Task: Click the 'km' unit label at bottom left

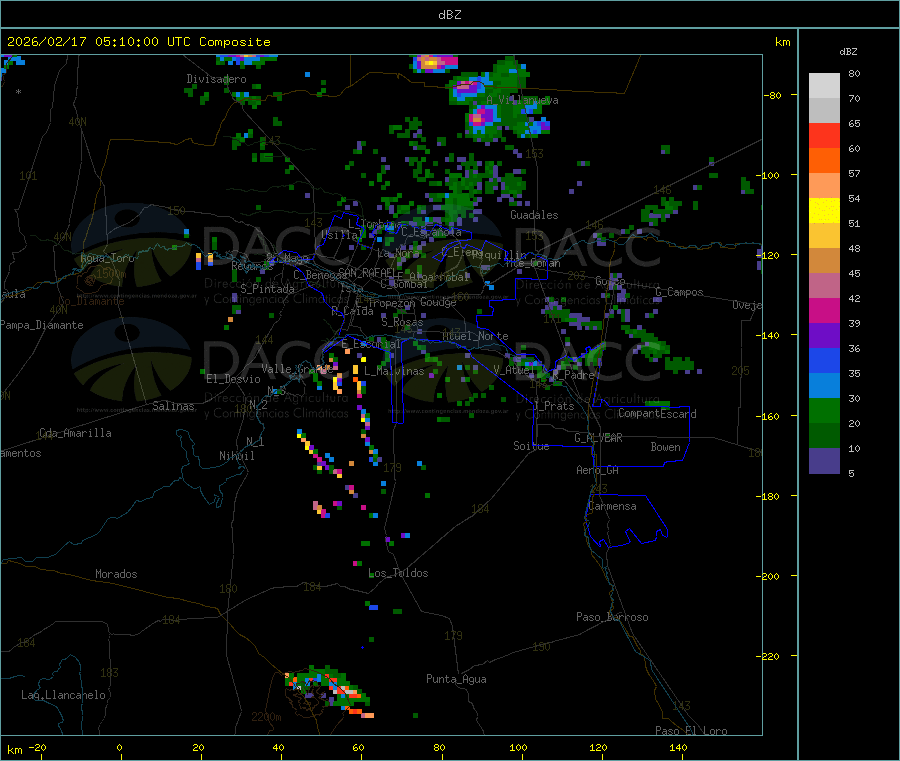Action: (14, 750)
